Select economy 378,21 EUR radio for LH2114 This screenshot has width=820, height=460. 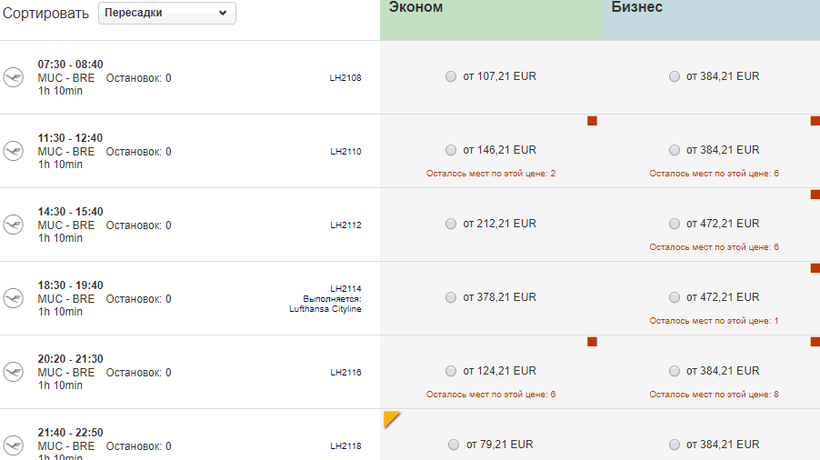click(x=451, y=297)
